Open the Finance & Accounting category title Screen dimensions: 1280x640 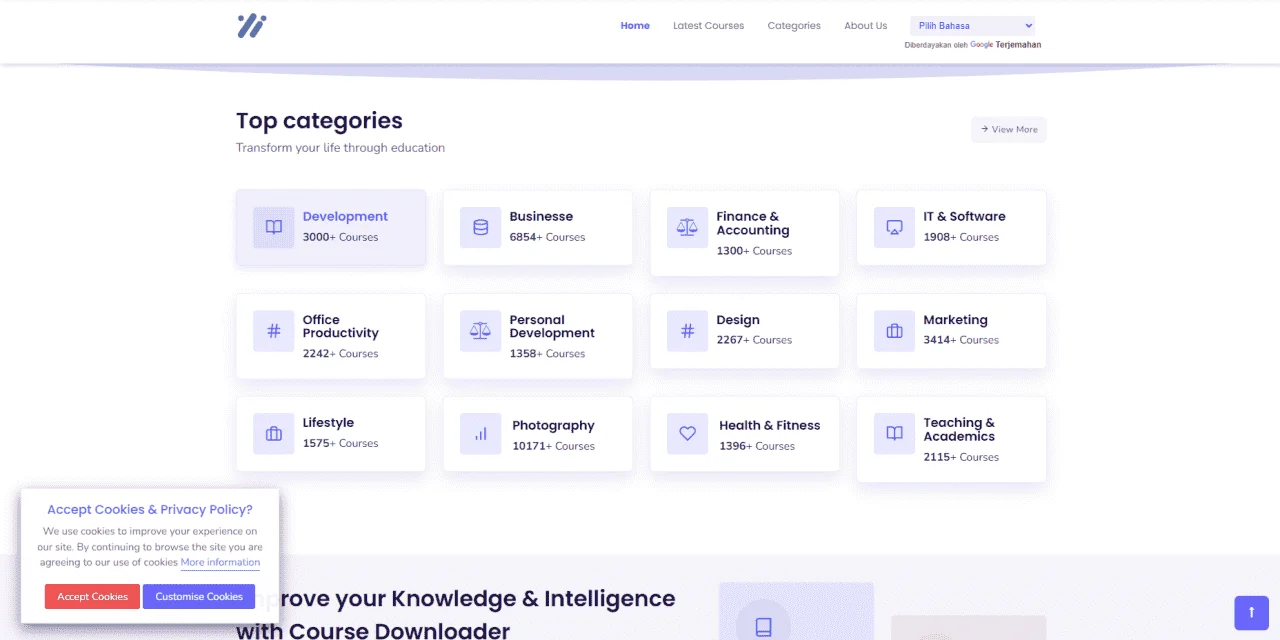click(753, 223)
